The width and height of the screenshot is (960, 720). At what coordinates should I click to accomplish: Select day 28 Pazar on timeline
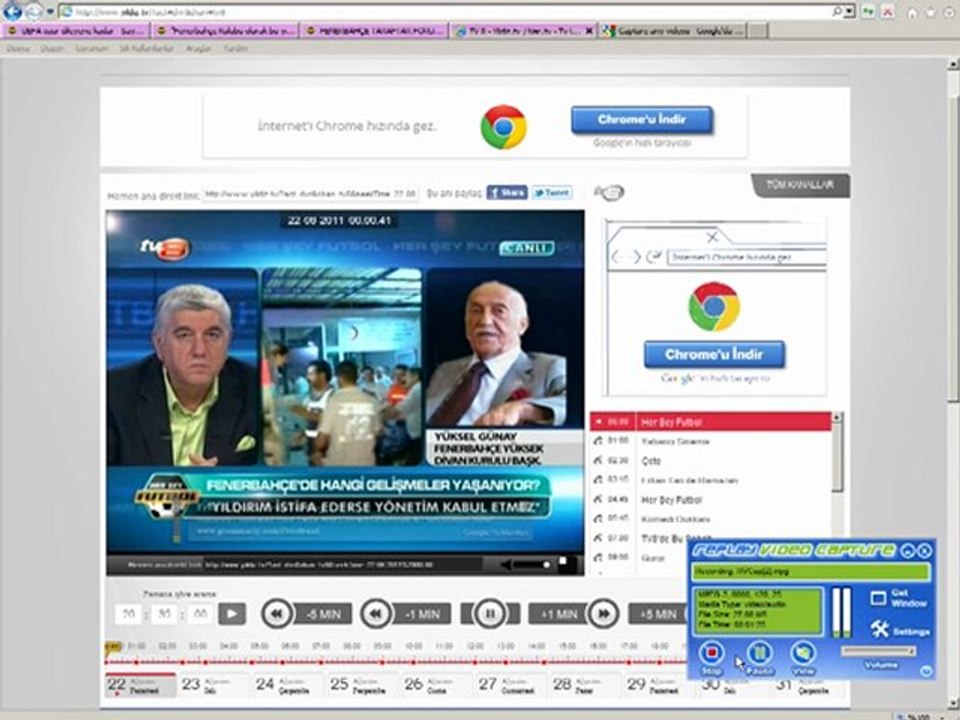[585, 684]
